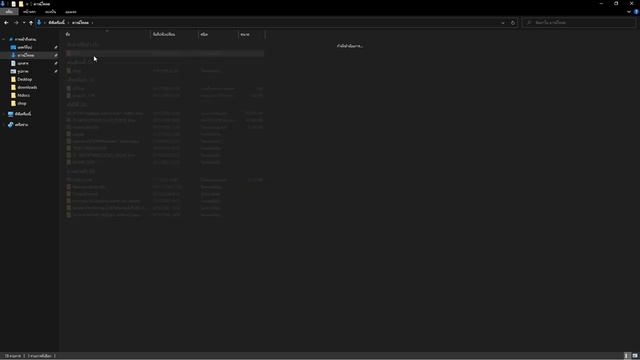
Task: Select the pinned Documents item in the sidebar
Action: 23,63
